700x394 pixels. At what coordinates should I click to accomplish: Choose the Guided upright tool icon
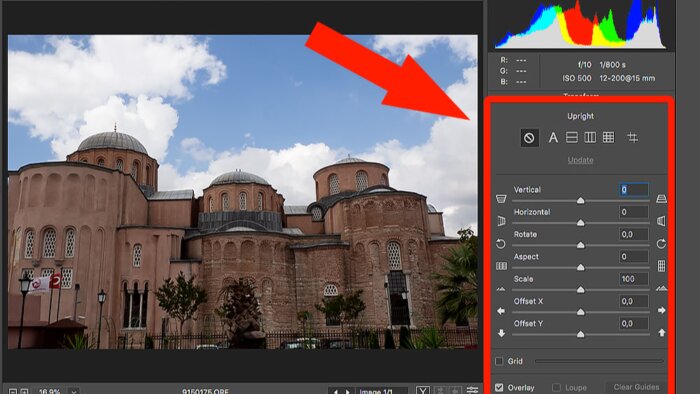pos(632,137)
